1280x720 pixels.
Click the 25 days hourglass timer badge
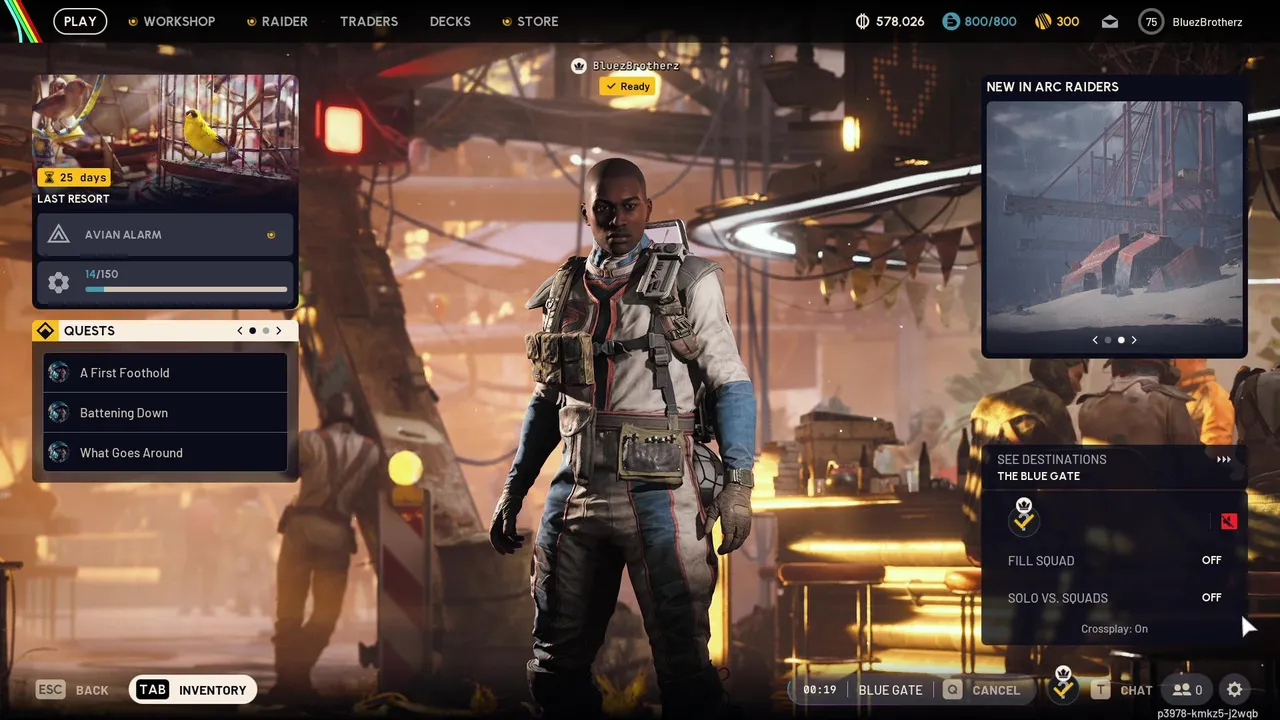73,177
